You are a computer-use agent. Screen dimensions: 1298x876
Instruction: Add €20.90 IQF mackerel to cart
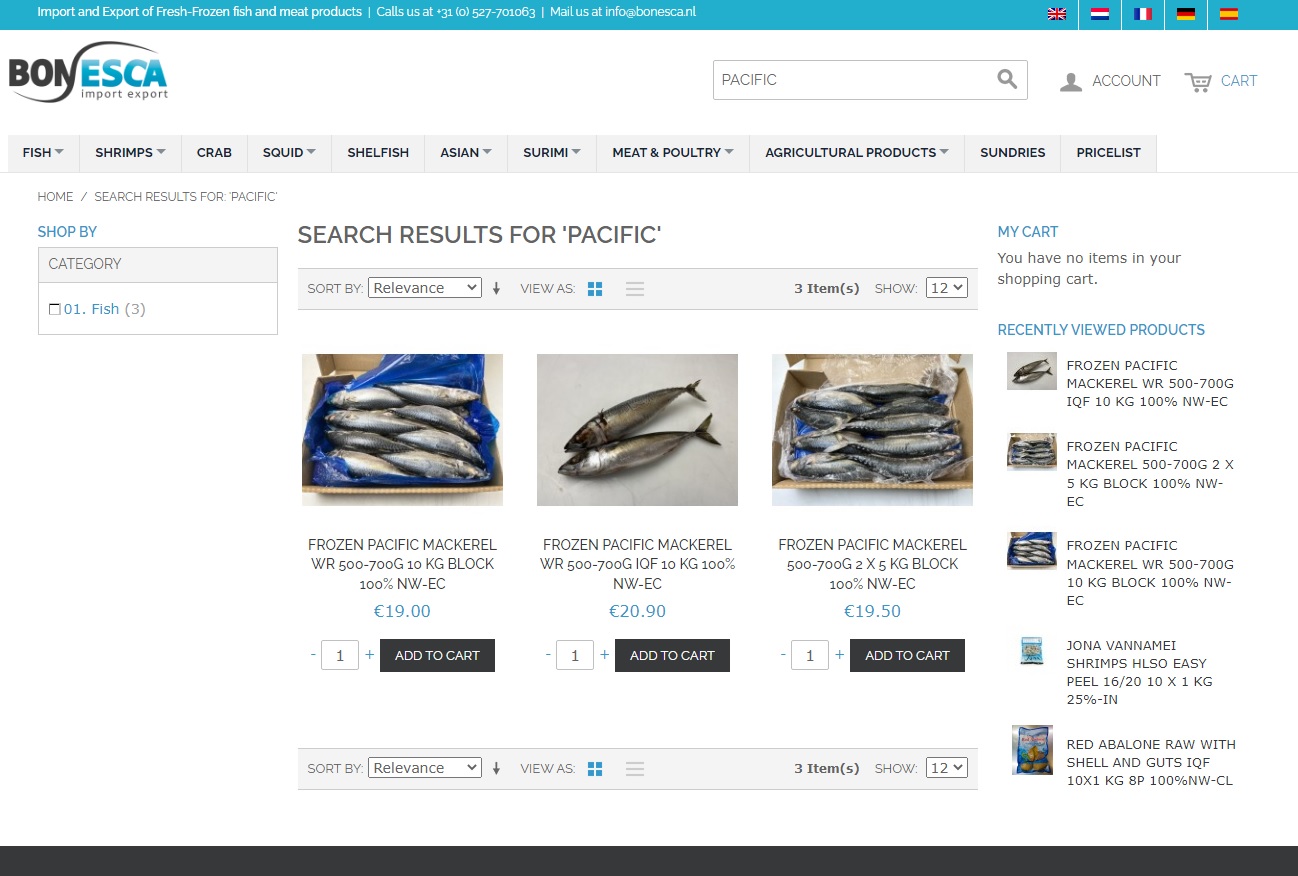click(672, 655)
